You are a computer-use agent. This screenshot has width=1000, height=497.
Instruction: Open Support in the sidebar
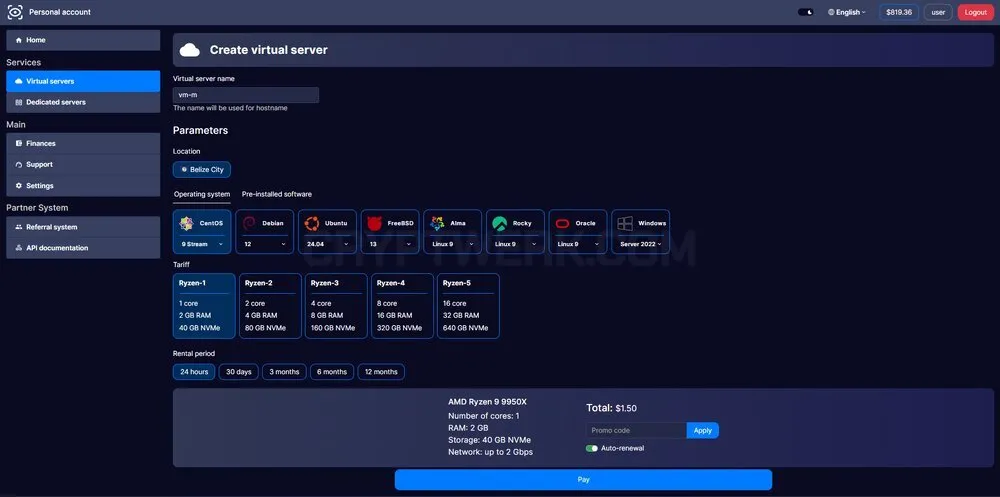pos(83,165)
